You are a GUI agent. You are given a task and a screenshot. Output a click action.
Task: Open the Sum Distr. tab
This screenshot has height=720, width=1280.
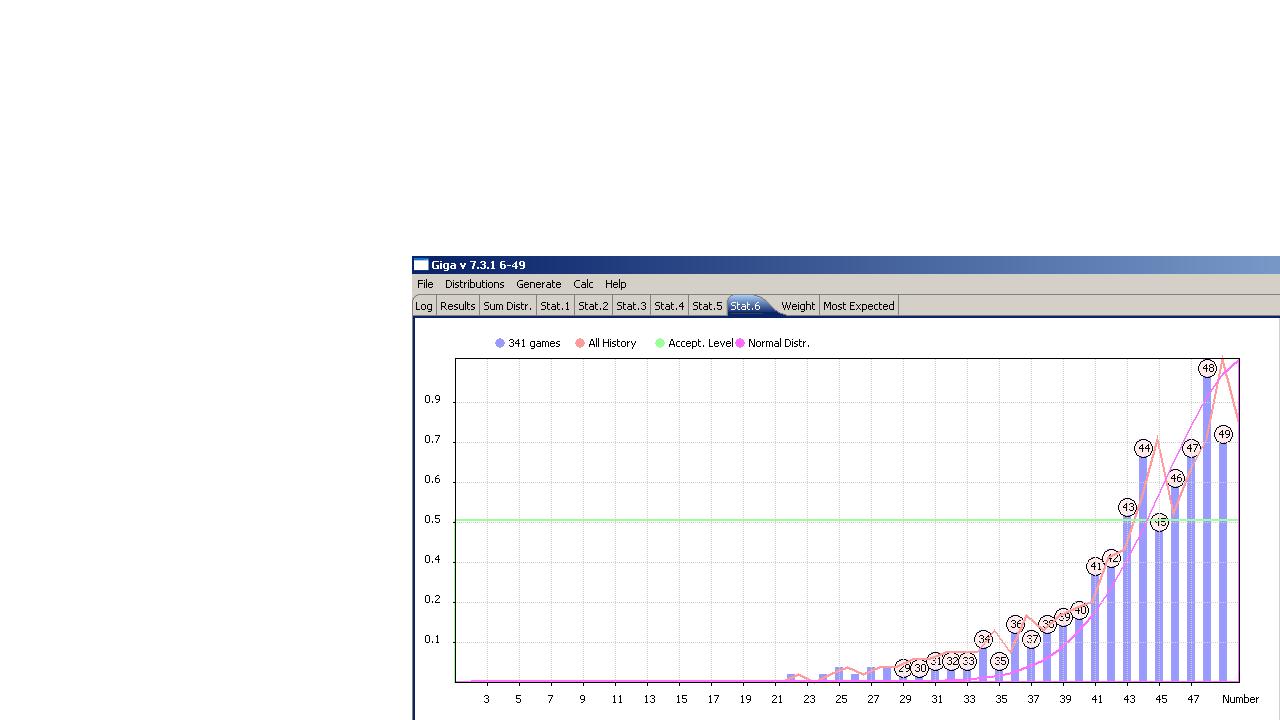click(507, 306)
